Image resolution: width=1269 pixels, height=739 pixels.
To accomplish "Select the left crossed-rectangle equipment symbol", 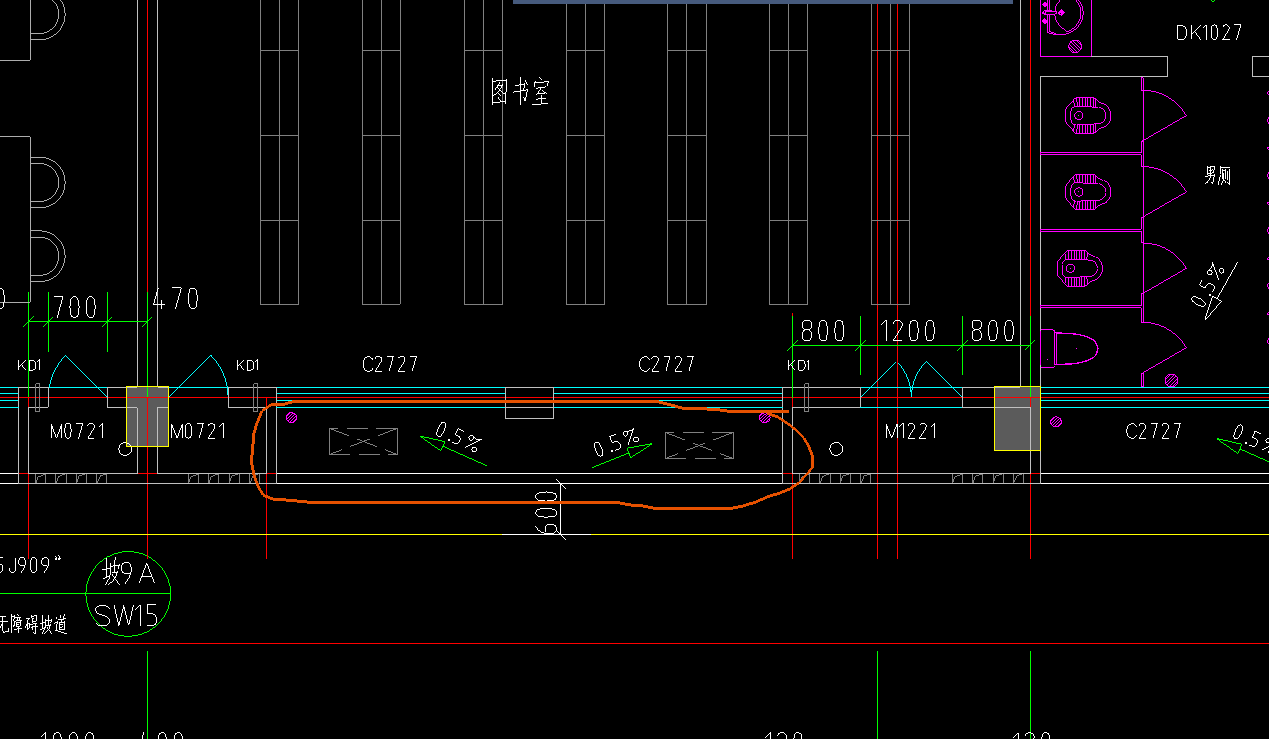I will 364,442.
